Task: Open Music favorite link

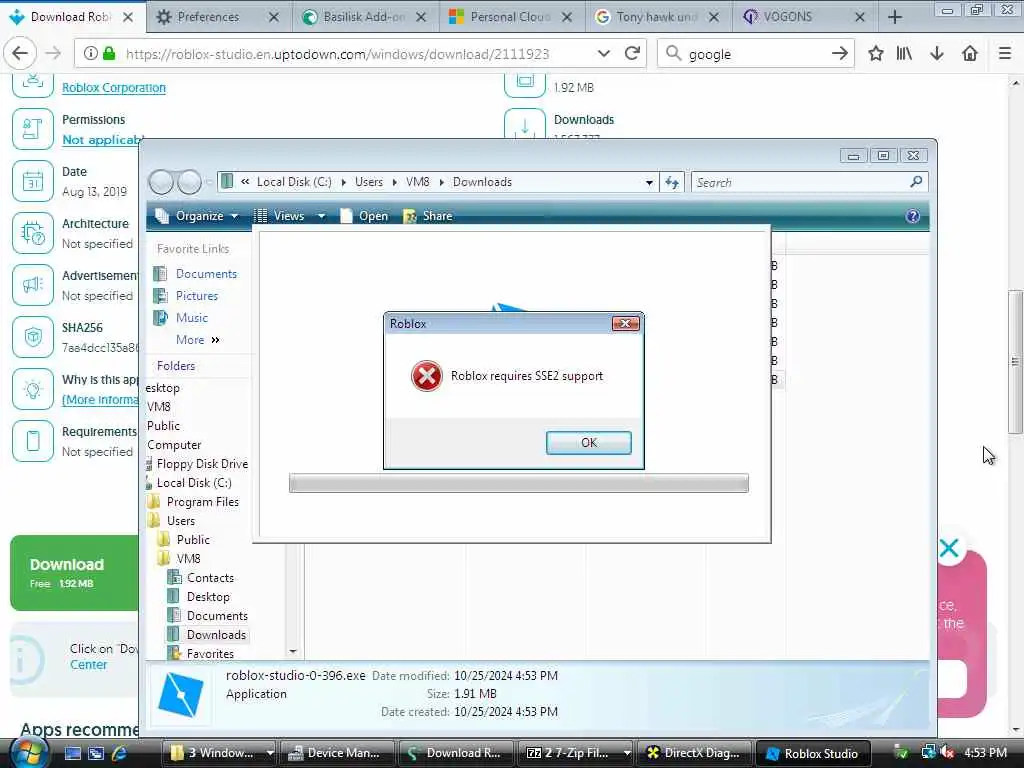Action: (x=191, y=317)
